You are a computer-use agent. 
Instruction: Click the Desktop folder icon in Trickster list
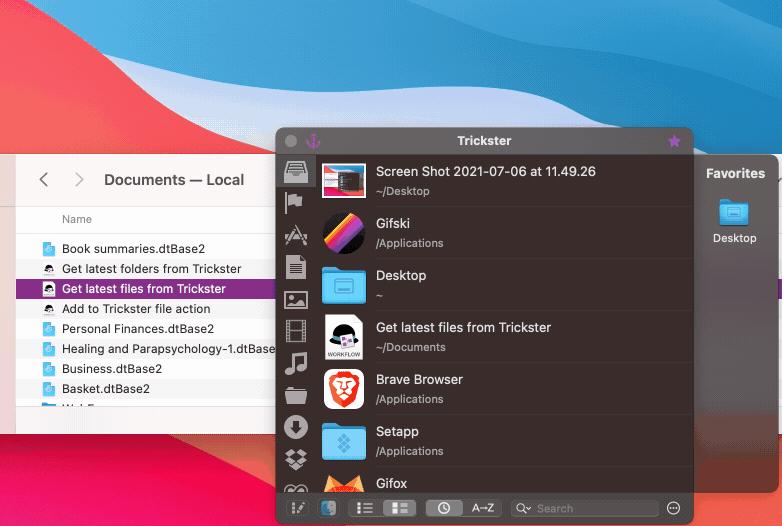pyautogui.click(x=344, y=285)
